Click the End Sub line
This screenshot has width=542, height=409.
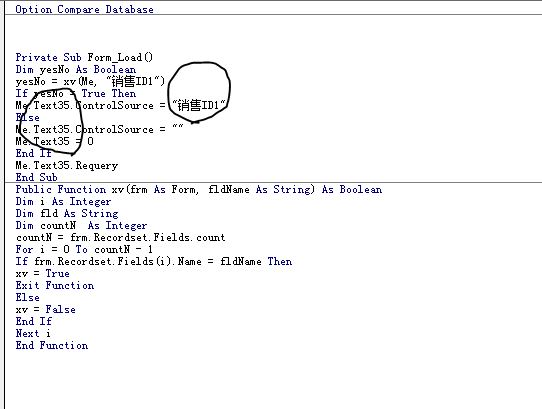36,177
